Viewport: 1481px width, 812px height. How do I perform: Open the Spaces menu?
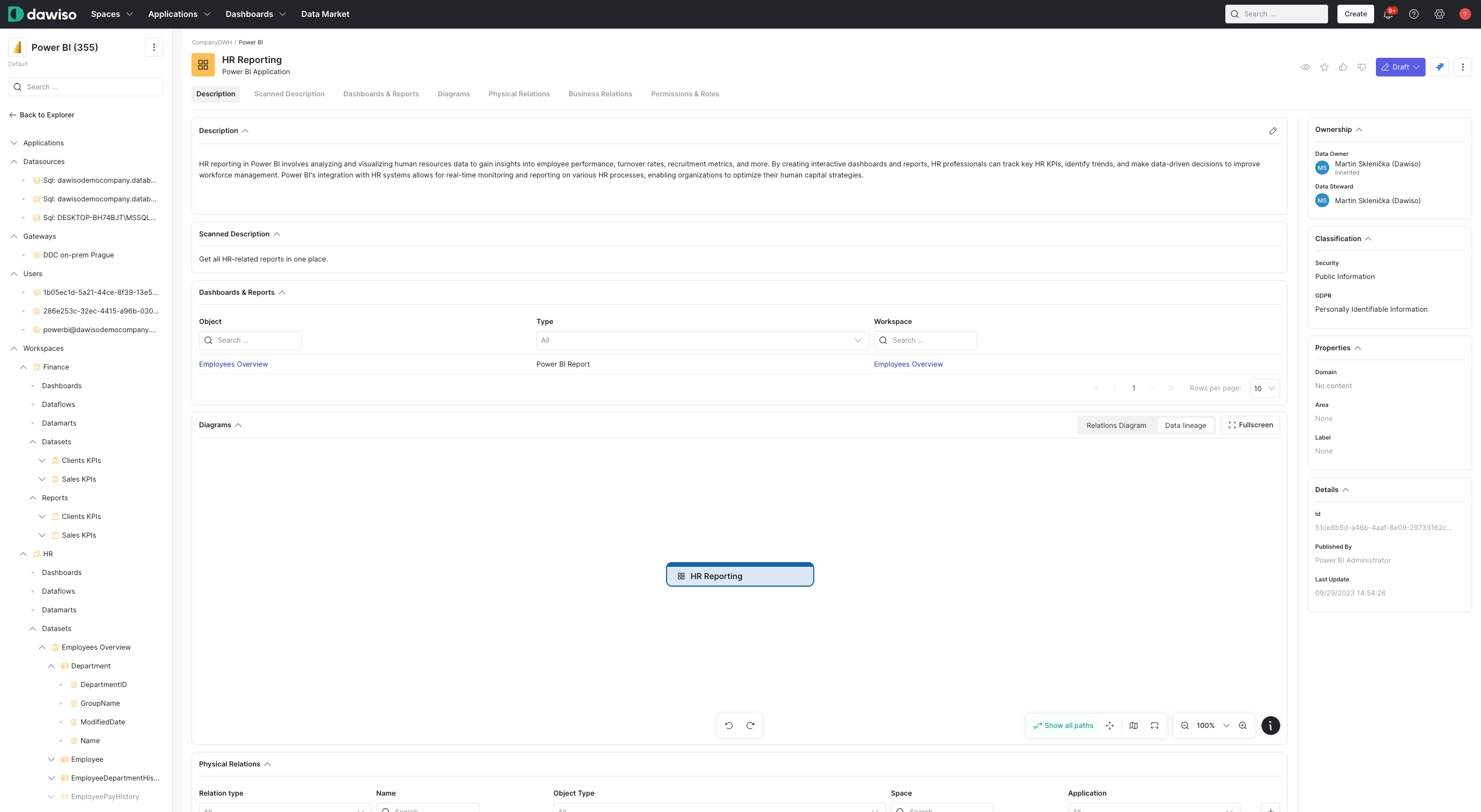(x=111, y=14)
